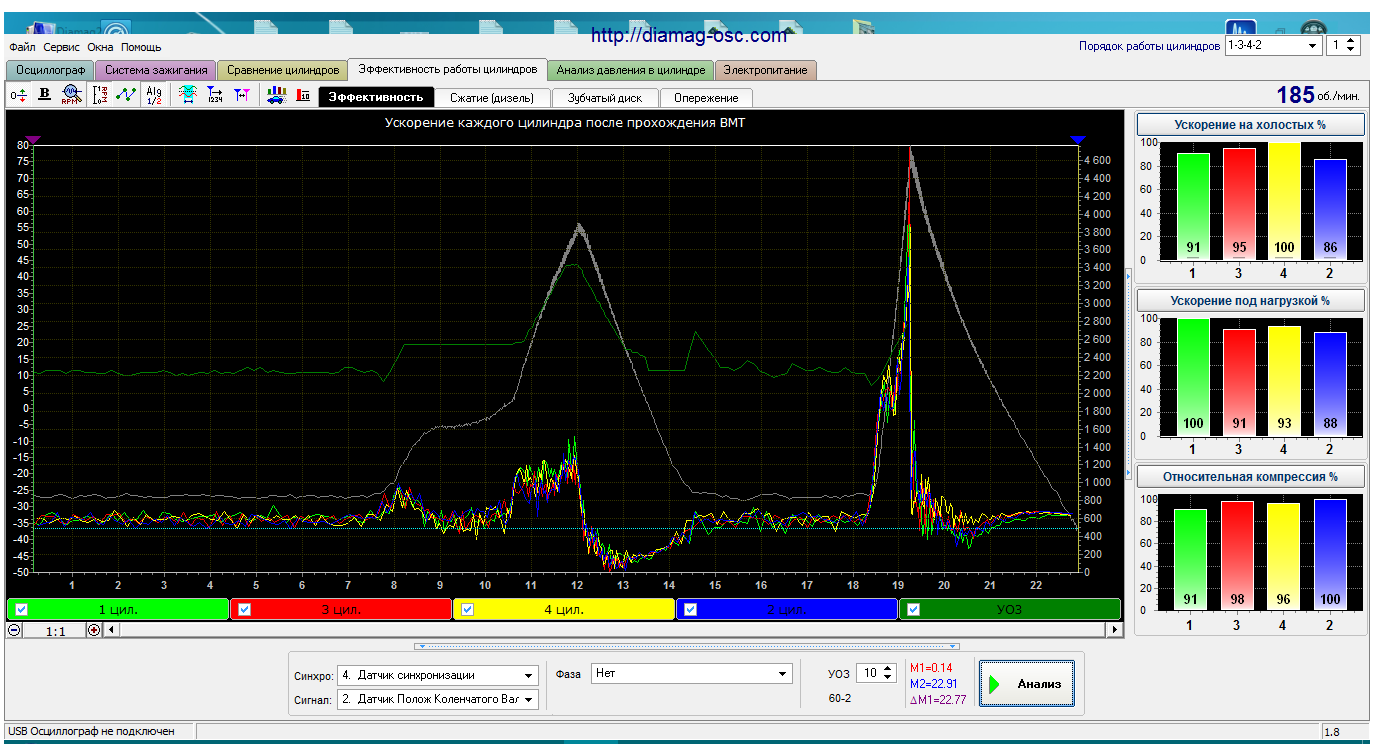Click the 1234 cylinder order arrow icon
The height and width of the screenshot is (744, 1382).
click(x=214, y=95)
